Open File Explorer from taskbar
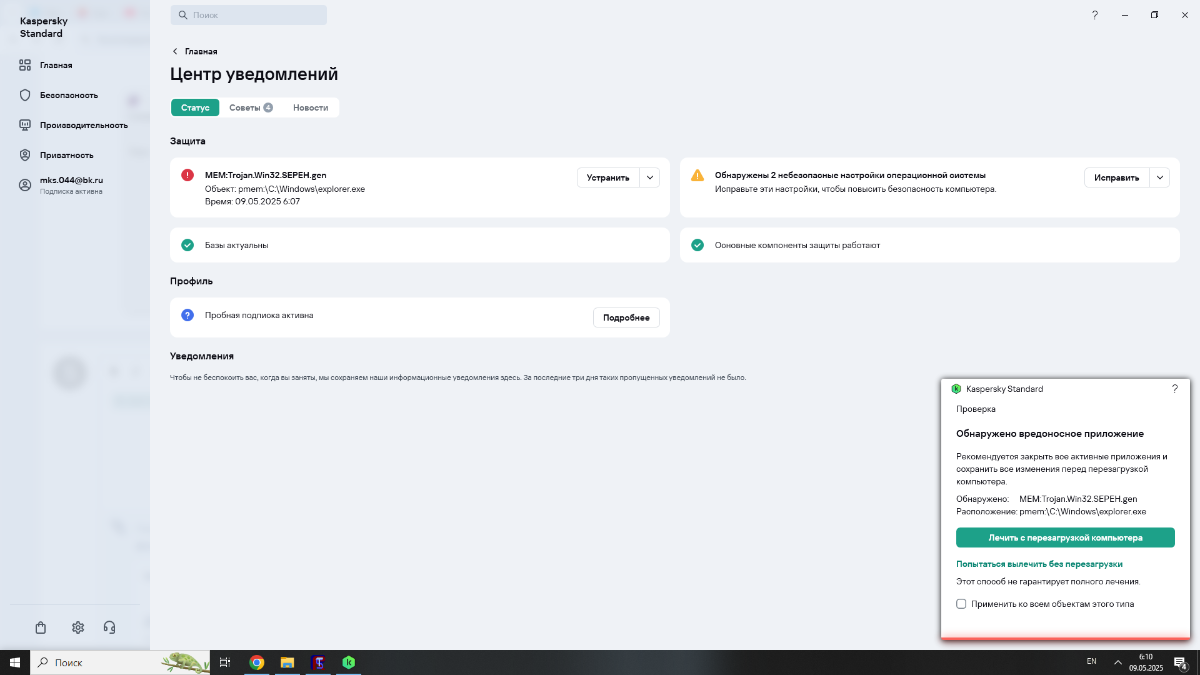Image resolution: width=1200 pixels, height=675 pixels. pos(287,662)
